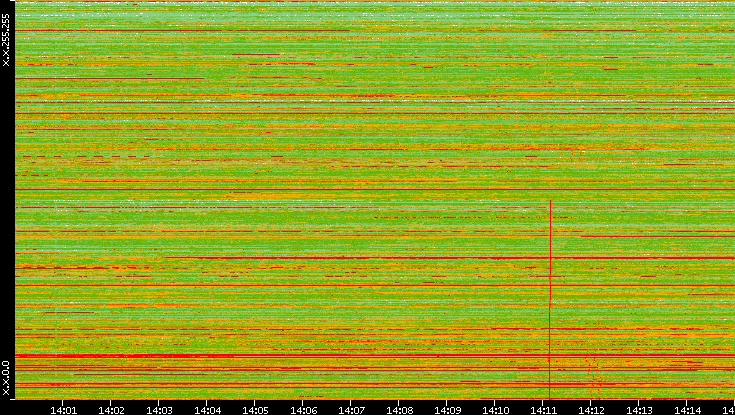Click the 14:13 time axis label
This screenshot has height=415, width=735.
click(638, 410)
